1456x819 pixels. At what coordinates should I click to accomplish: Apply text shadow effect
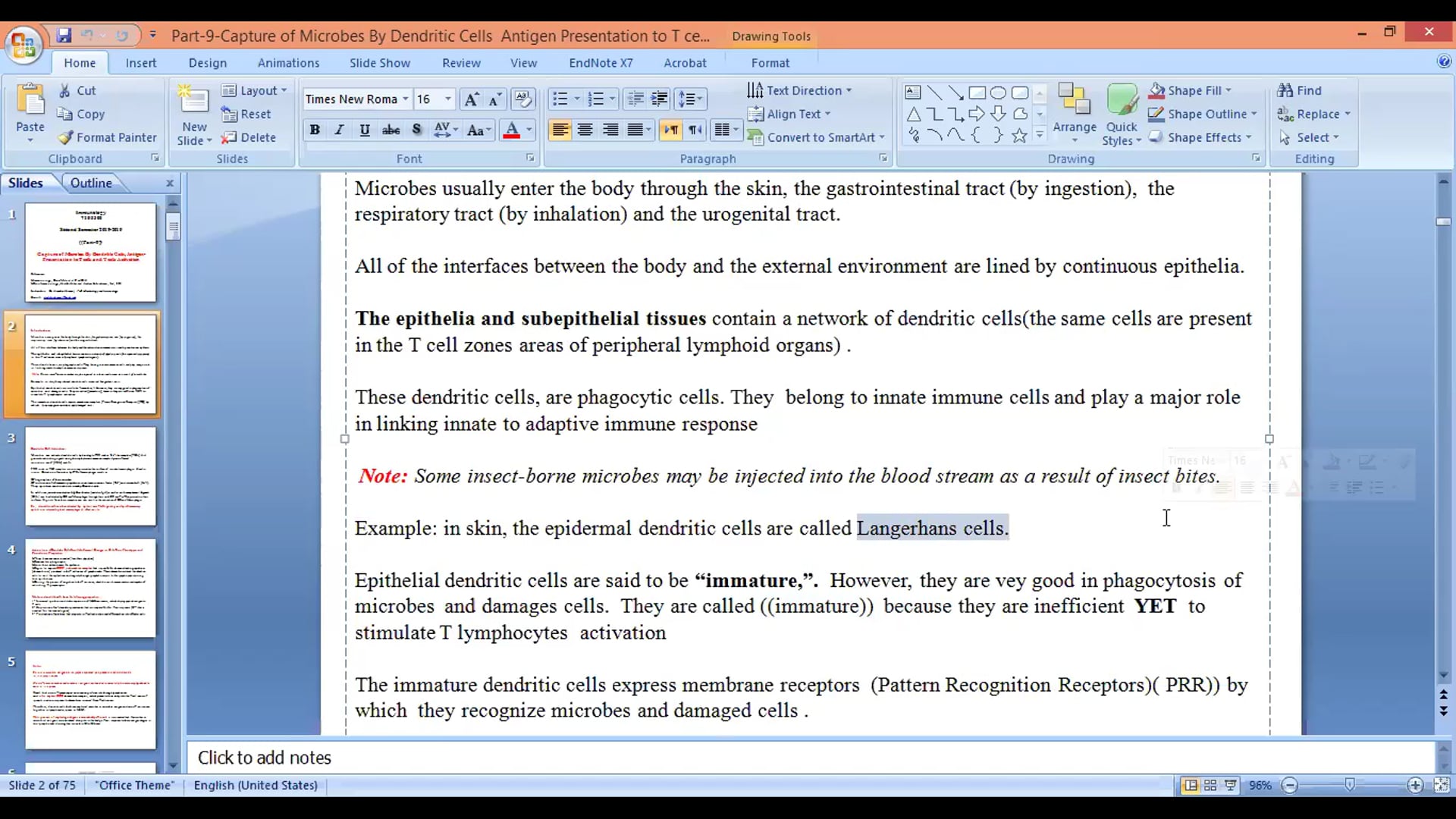(416, 130)
